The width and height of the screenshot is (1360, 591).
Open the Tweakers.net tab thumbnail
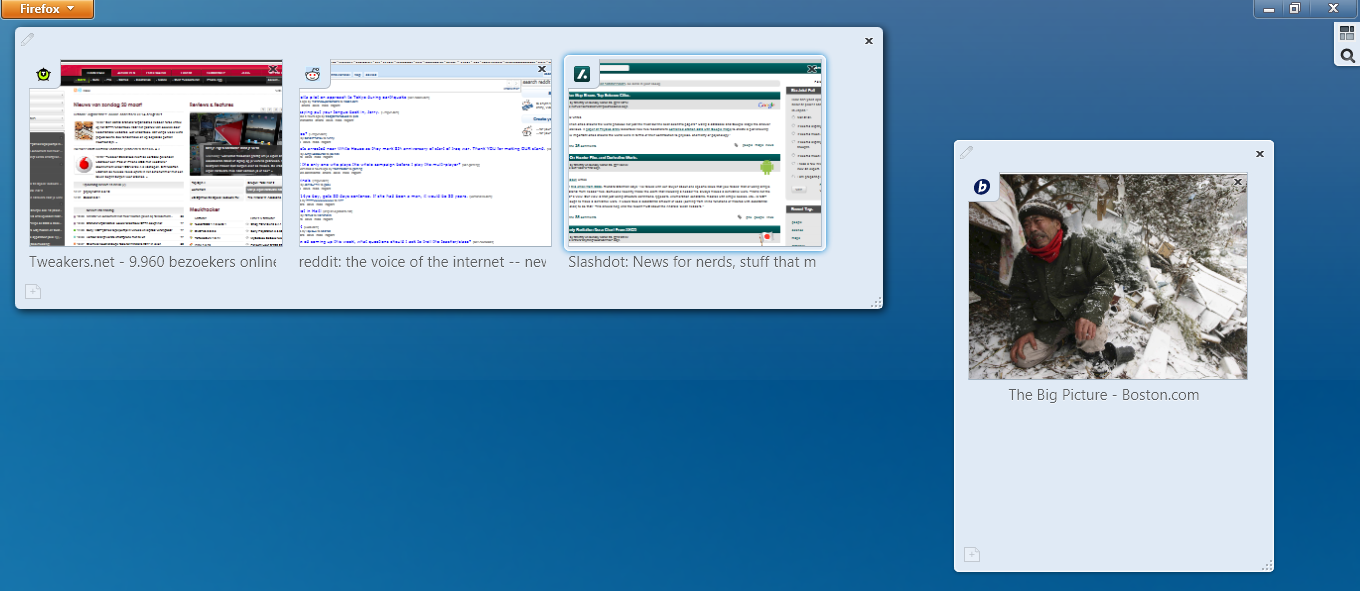tap(156, 153)
